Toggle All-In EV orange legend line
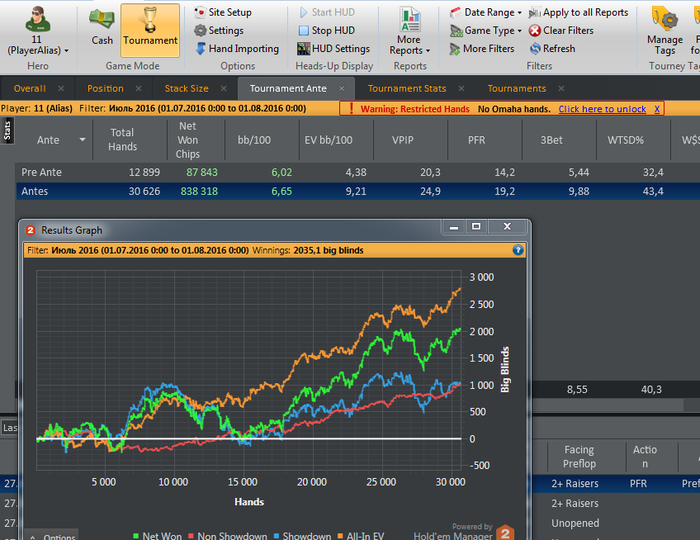This screenshot has width=700, height=540. click(361, 536)
